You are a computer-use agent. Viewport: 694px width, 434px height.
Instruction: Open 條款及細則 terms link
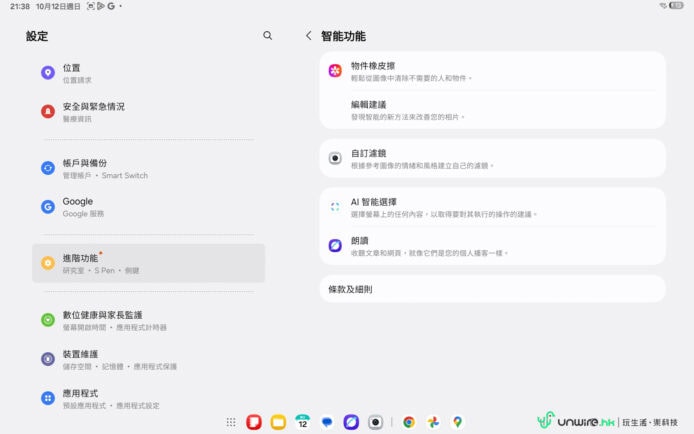[492, 289]
